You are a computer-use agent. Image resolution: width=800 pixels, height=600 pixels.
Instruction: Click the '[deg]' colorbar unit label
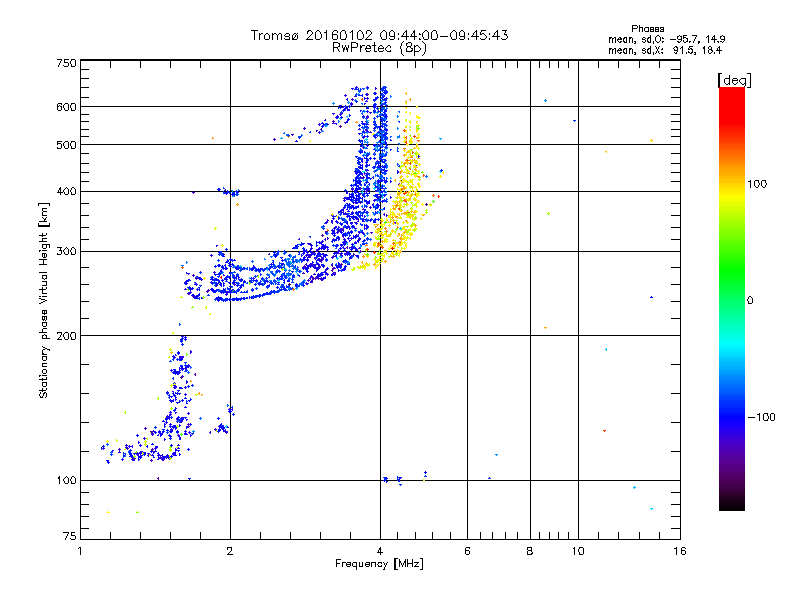pyautogui.click(x=734, y=80)
